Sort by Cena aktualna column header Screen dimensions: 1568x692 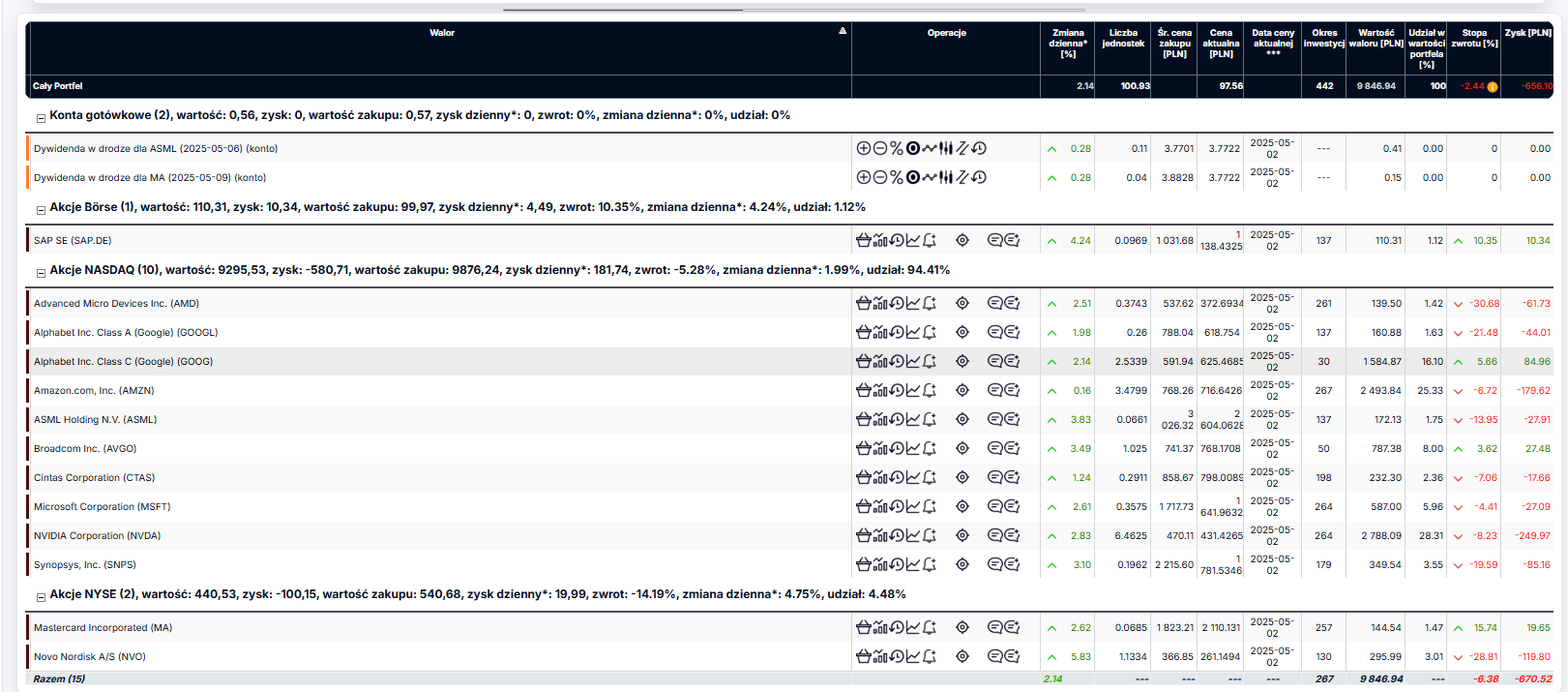point(1221,44)
